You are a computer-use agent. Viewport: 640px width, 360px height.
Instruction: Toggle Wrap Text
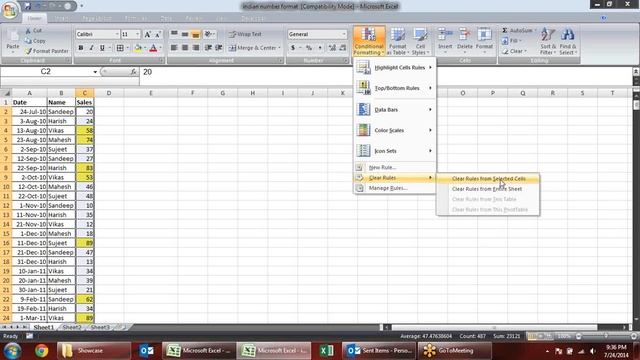[x=245, y=34]
